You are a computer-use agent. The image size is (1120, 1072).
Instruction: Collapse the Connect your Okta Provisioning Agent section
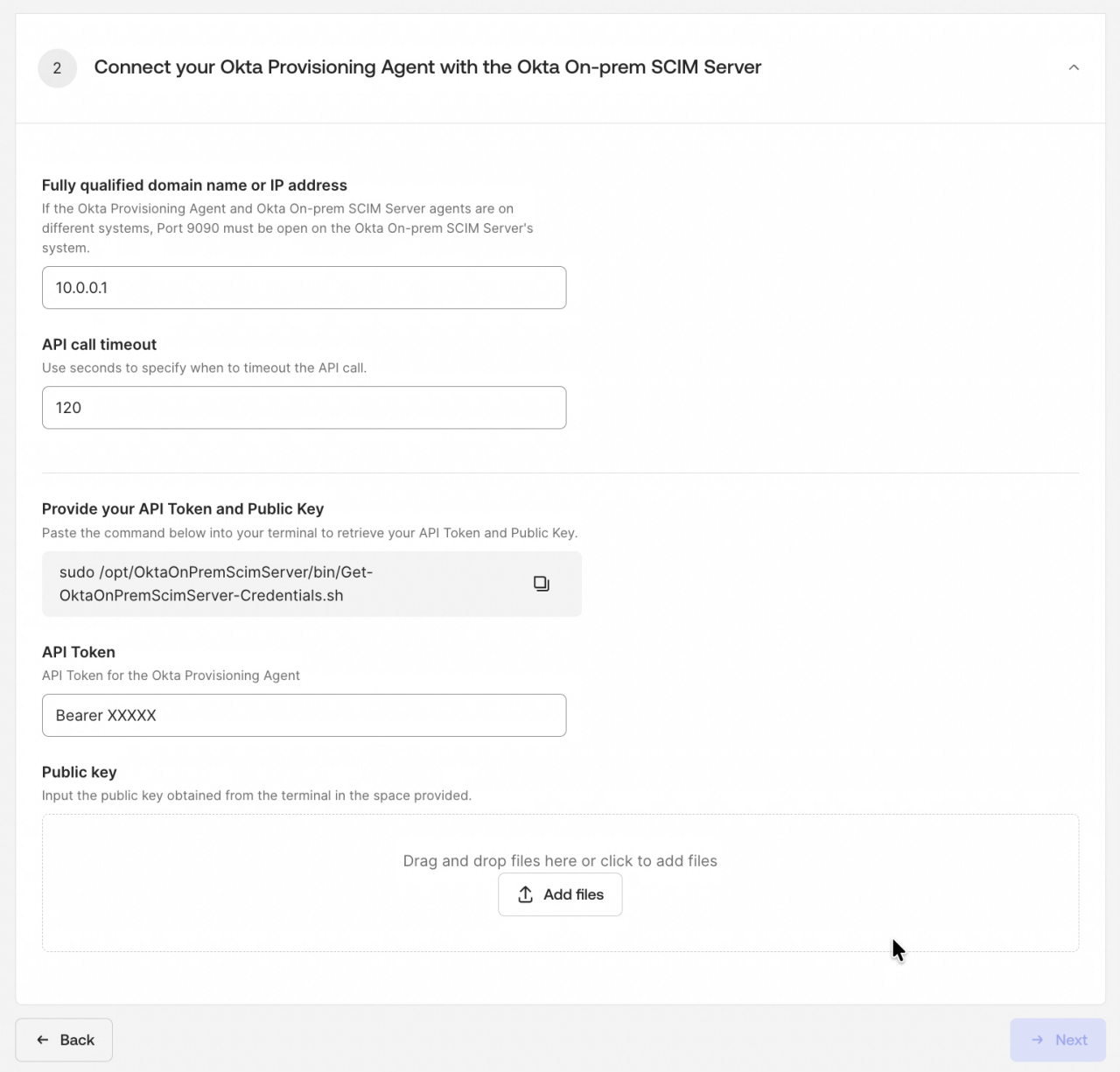[1074, 67]
